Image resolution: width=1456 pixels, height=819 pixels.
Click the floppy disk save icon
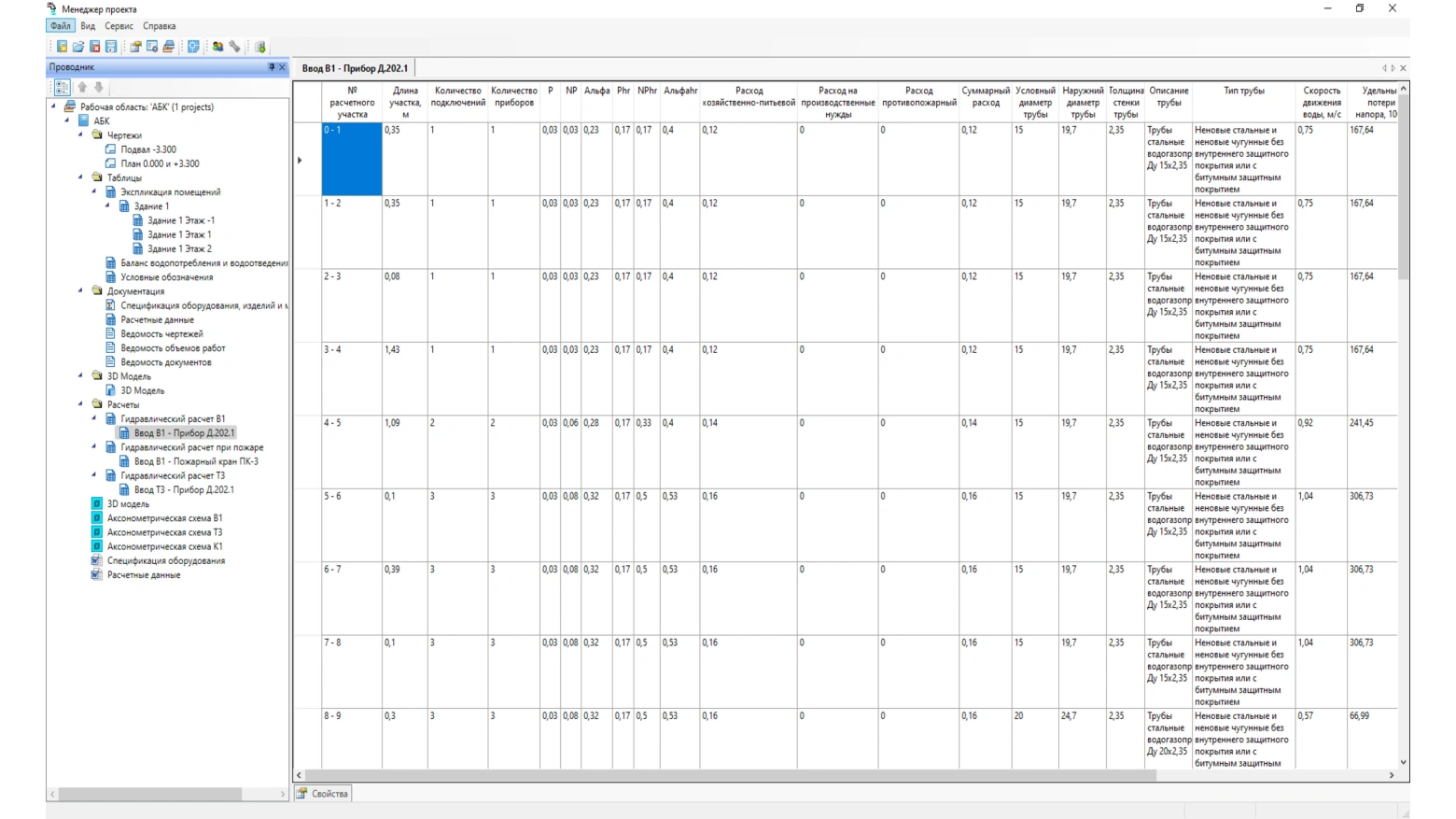point(111,47)
